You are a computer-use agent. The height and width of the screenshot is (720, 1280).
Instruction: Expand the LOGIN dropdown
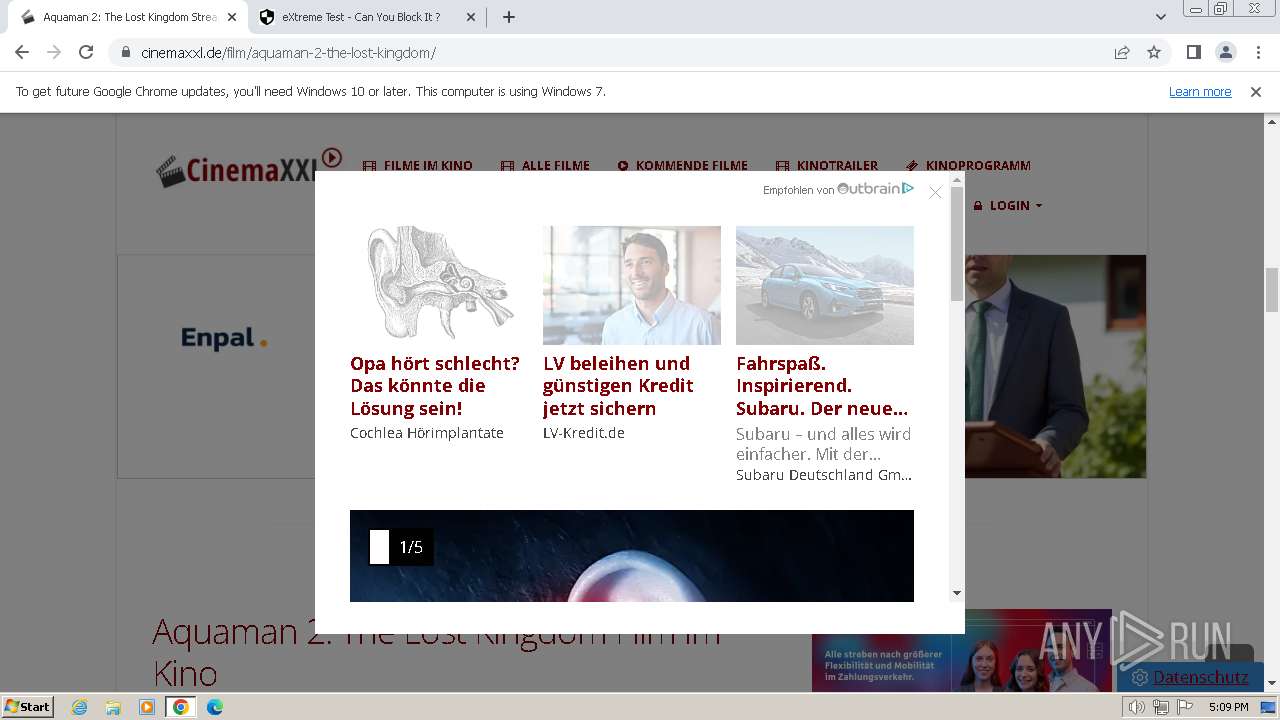(x=1008, y=206)
